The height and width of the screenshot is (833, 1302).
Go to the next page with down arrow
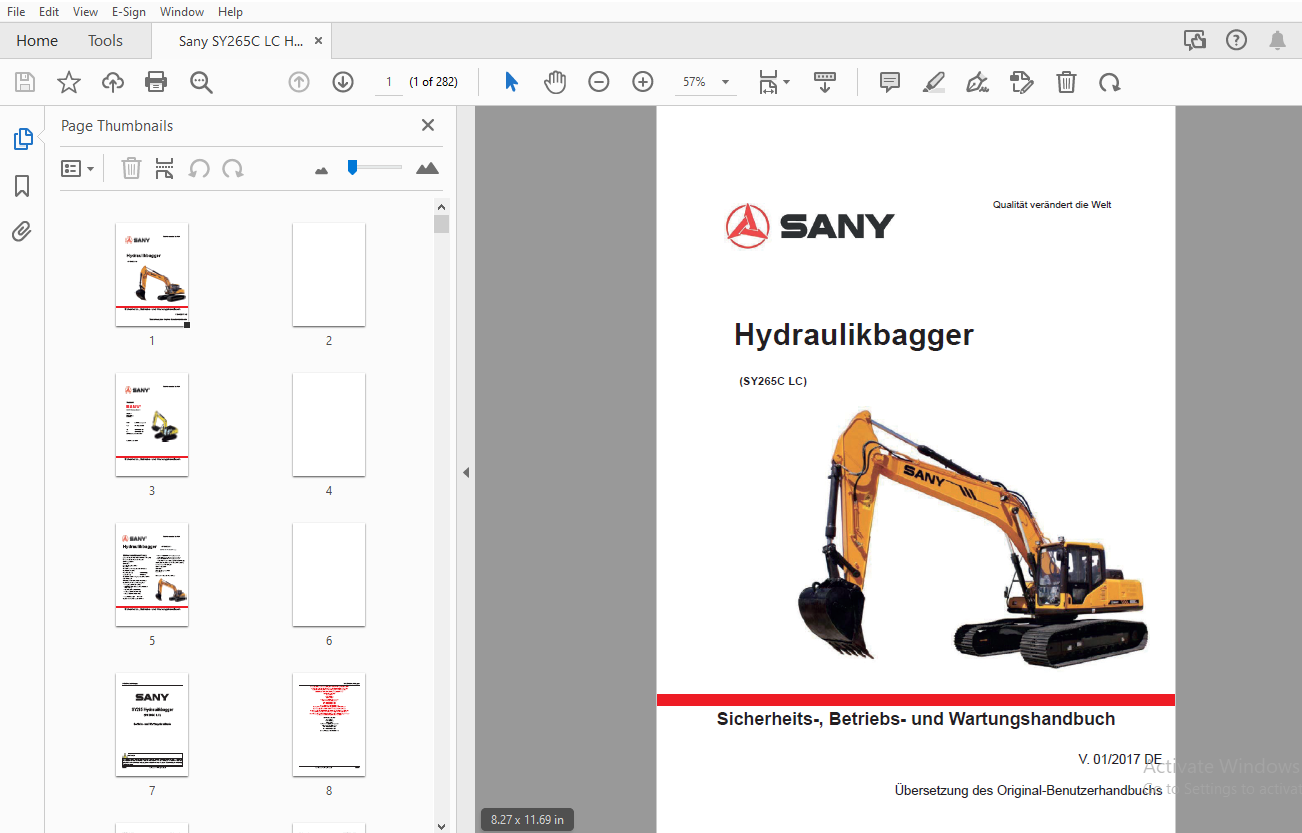(343, 82)
